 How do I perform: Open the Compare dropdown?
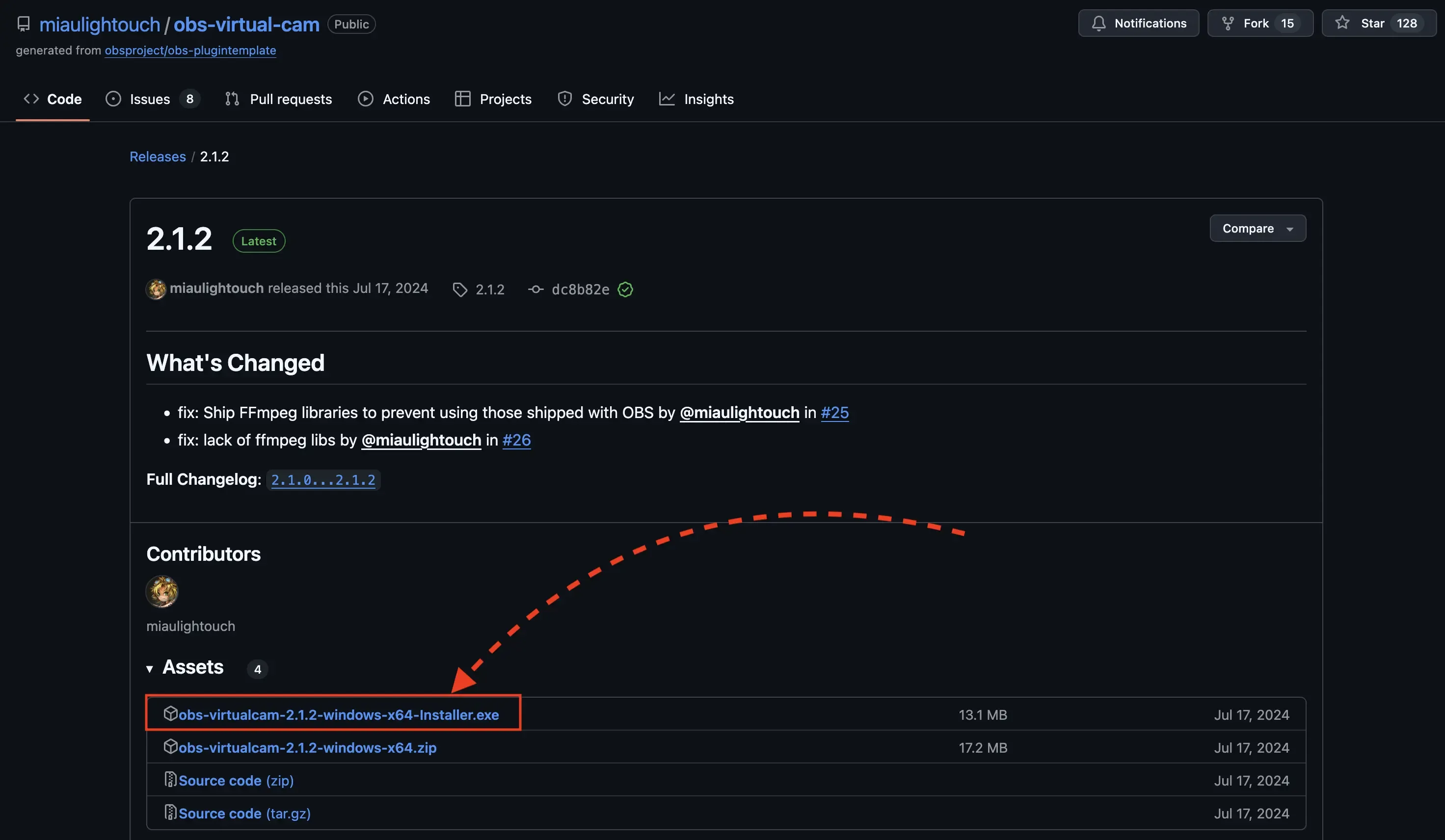(x=1257, y=229)
